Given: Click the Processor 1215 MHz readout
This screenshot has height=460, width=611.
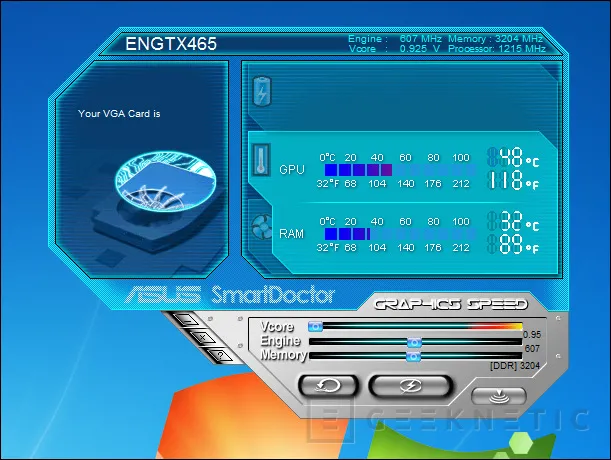Looking at the screenshot, I should tap(497, 49).
